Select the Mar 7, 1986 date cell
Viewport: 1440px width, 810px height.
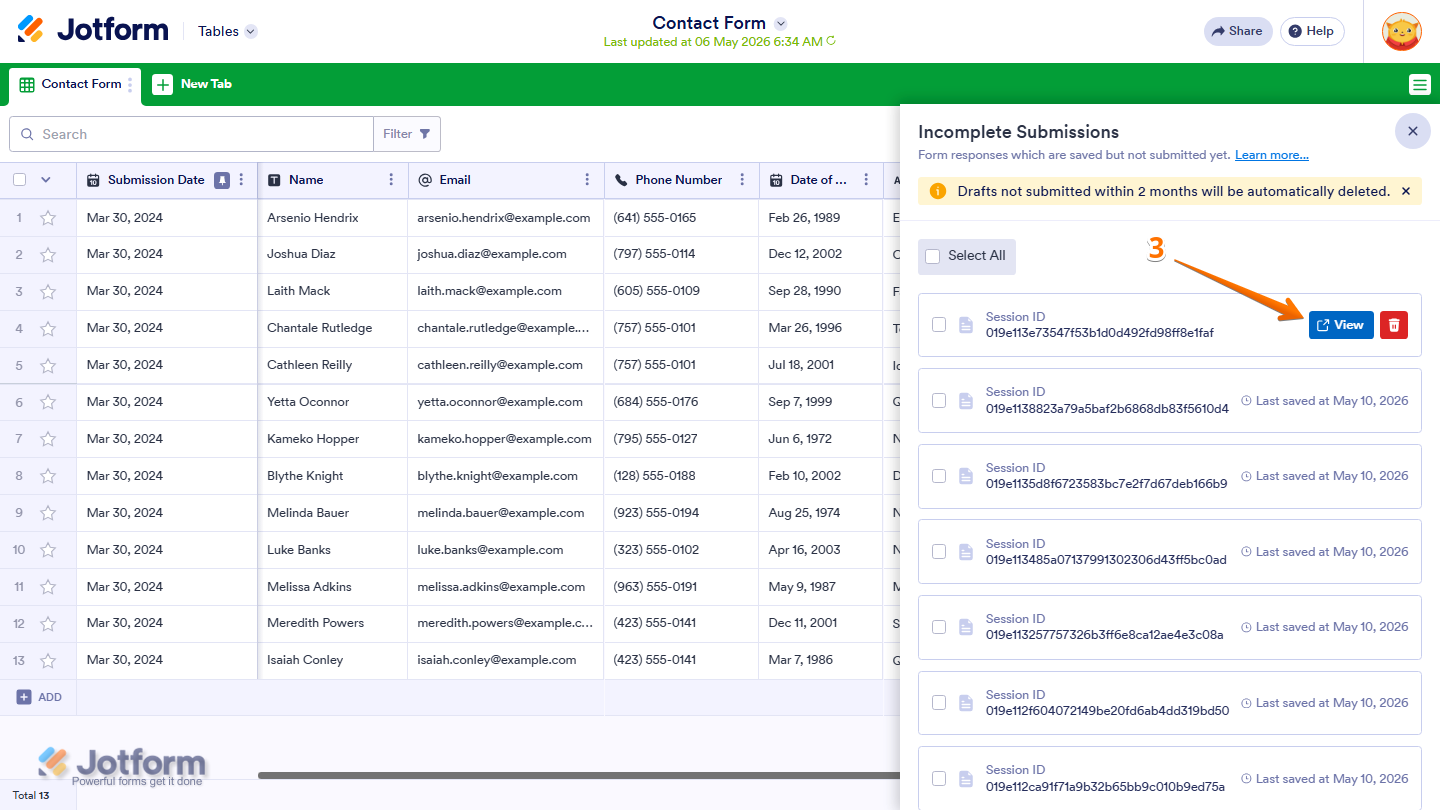821,661
